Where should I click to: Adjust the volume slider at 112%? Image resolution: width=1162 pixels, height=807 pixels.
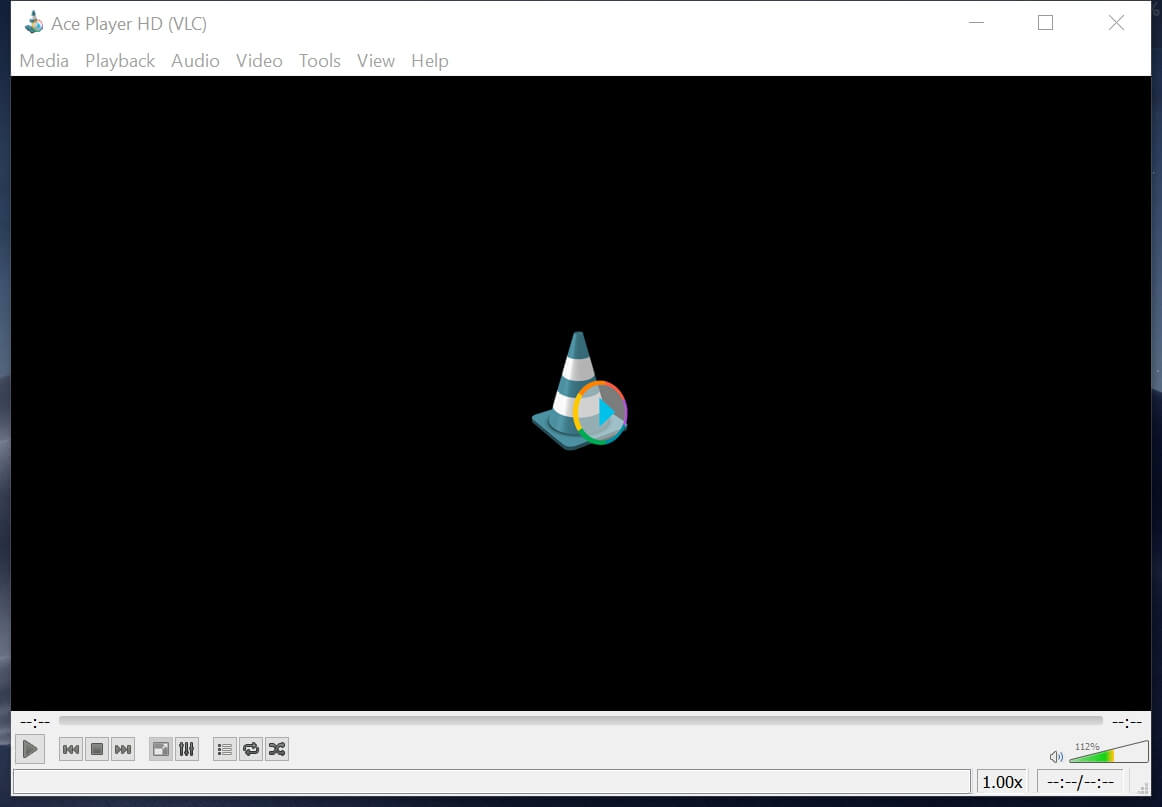(1109, 751)
